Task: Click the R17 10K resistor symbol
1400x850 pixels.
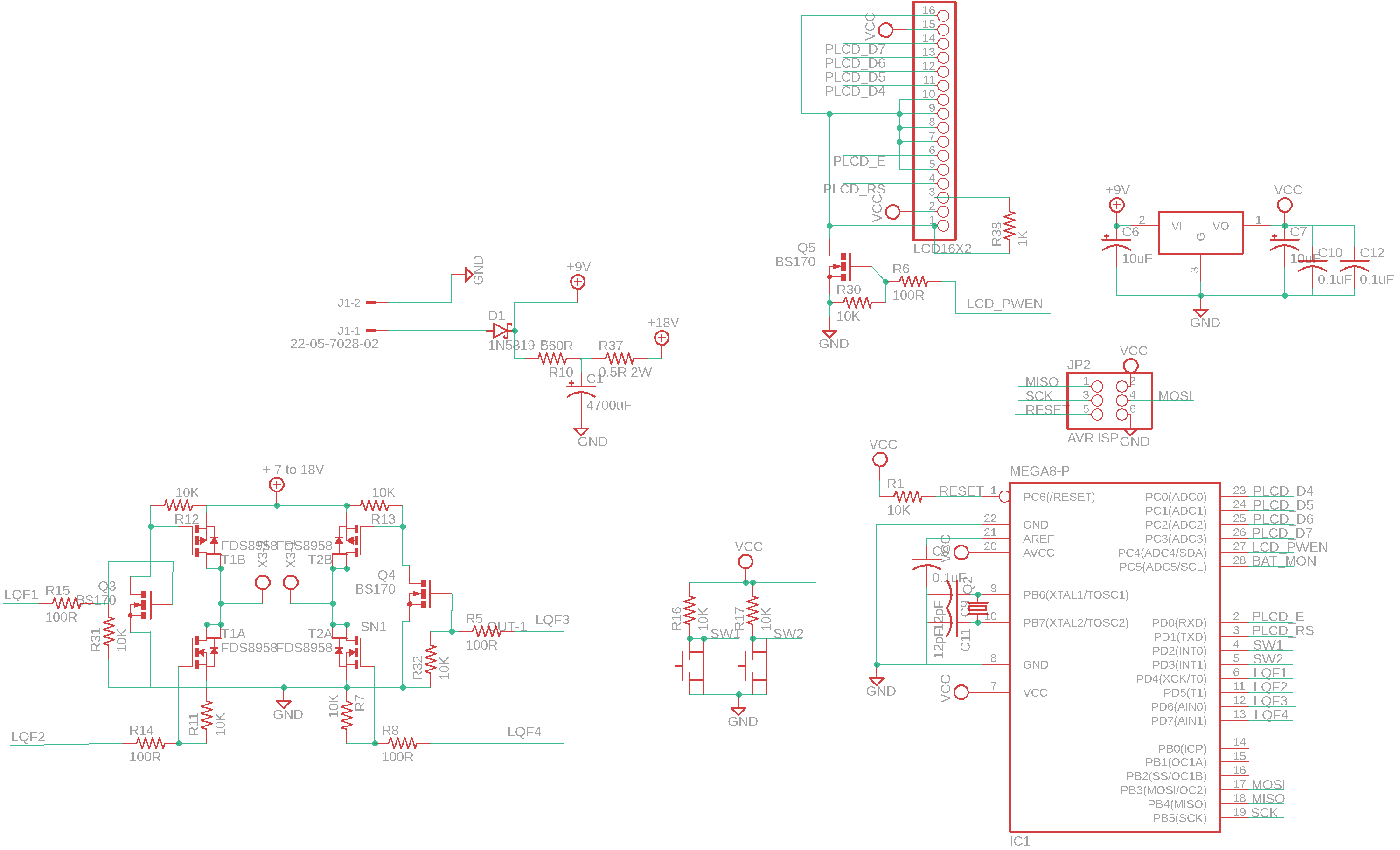Action: point(752,610)
